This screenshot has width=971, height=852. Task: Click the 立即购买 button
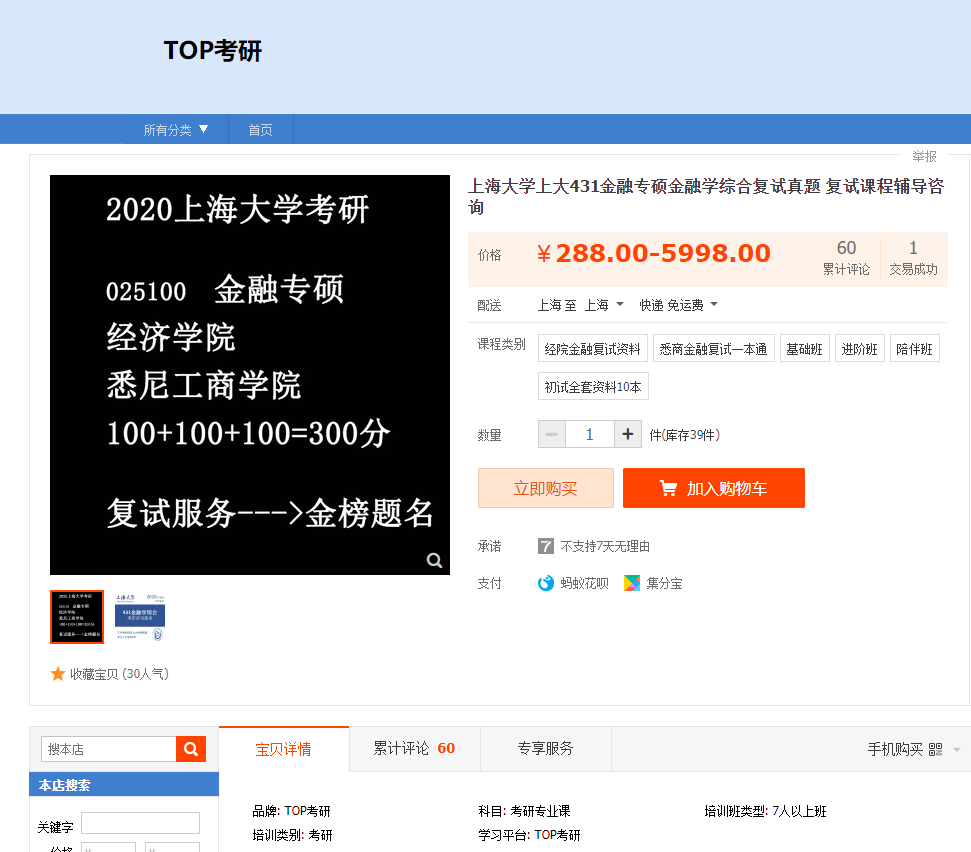pyautogui.click(x=546, y=488)
